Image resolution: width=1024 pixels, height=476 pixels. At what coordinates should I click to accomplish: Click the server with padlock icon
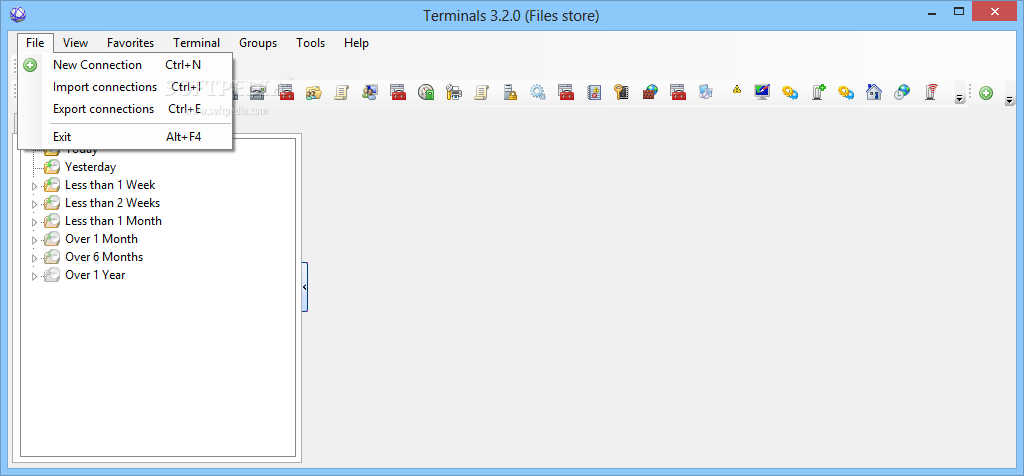pyautogui.click(x=510, y=92)
